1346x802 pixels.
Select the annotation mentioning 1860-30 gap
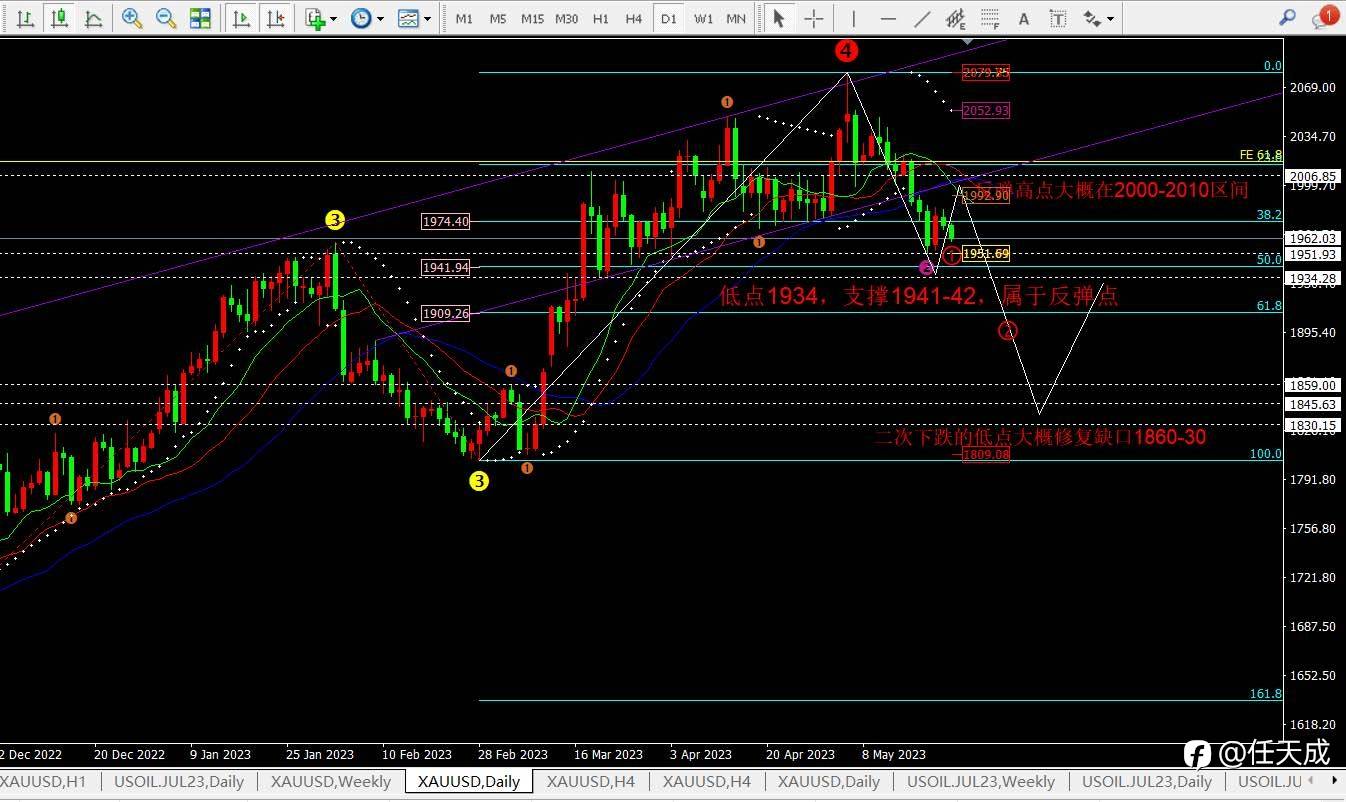(x=1040, y=437)
